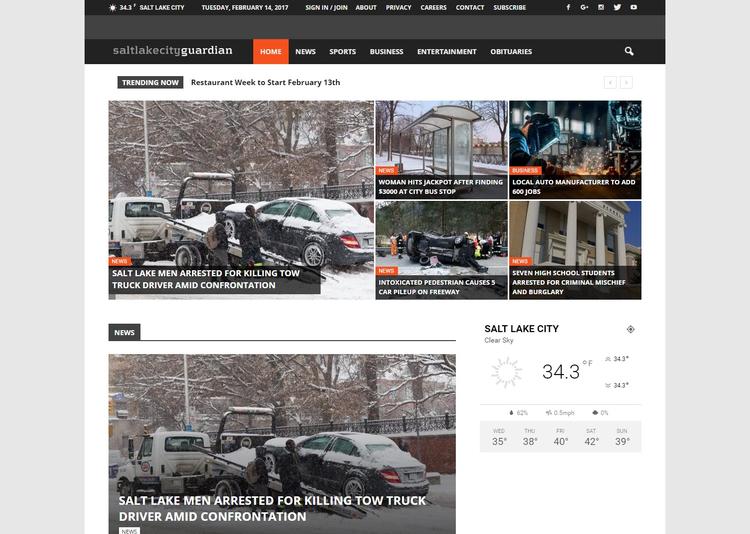Open the Restaurant Week trending headline
The width and height of the screenshot is (750, 534).
265,82
